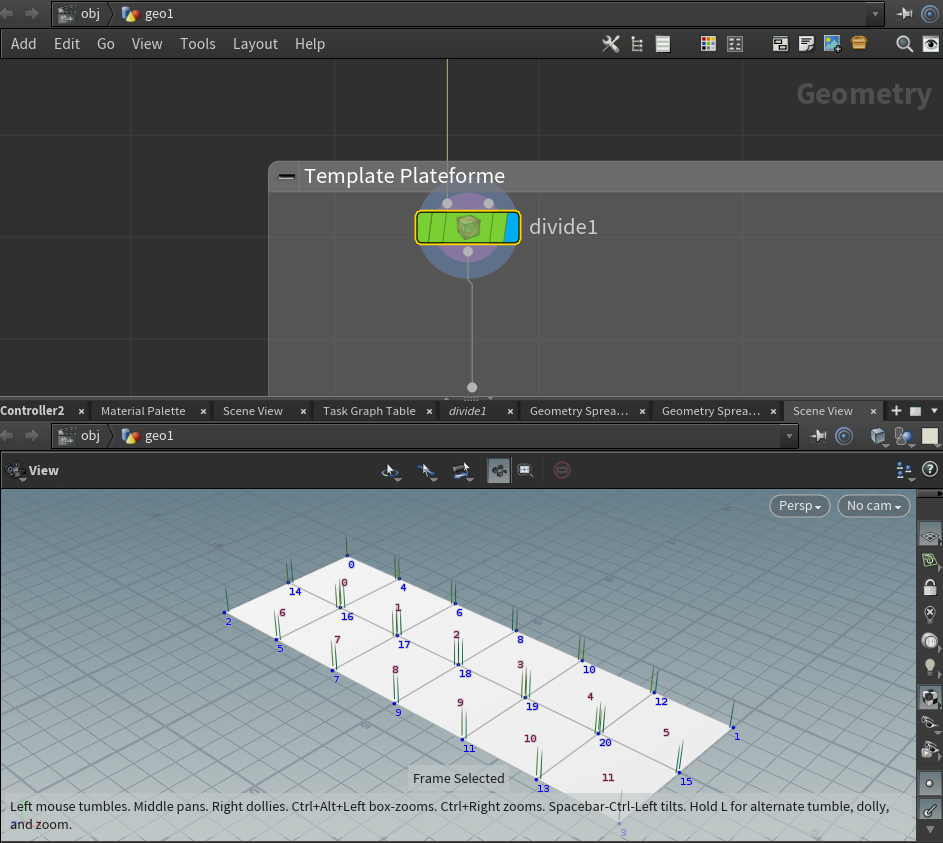Click the geo1 path button in the top bar
Image resolution: width=943 pixels, height=843 pixels.
pyautogui.click(x=148, y=14)
